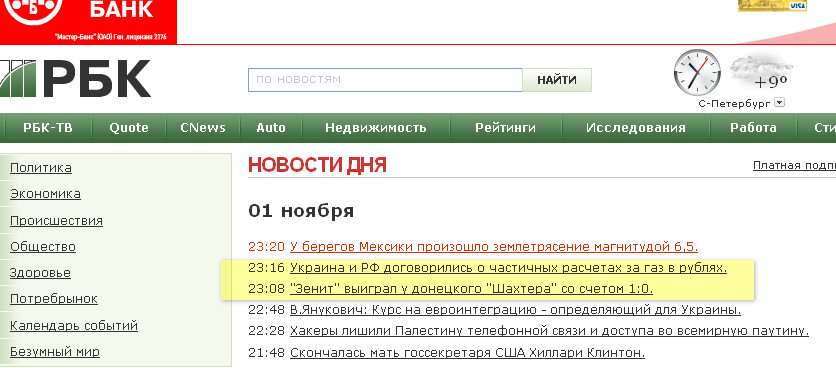Open the Недвижимость menu item
The width and height of the screenshot is (836, 368).
376,128
